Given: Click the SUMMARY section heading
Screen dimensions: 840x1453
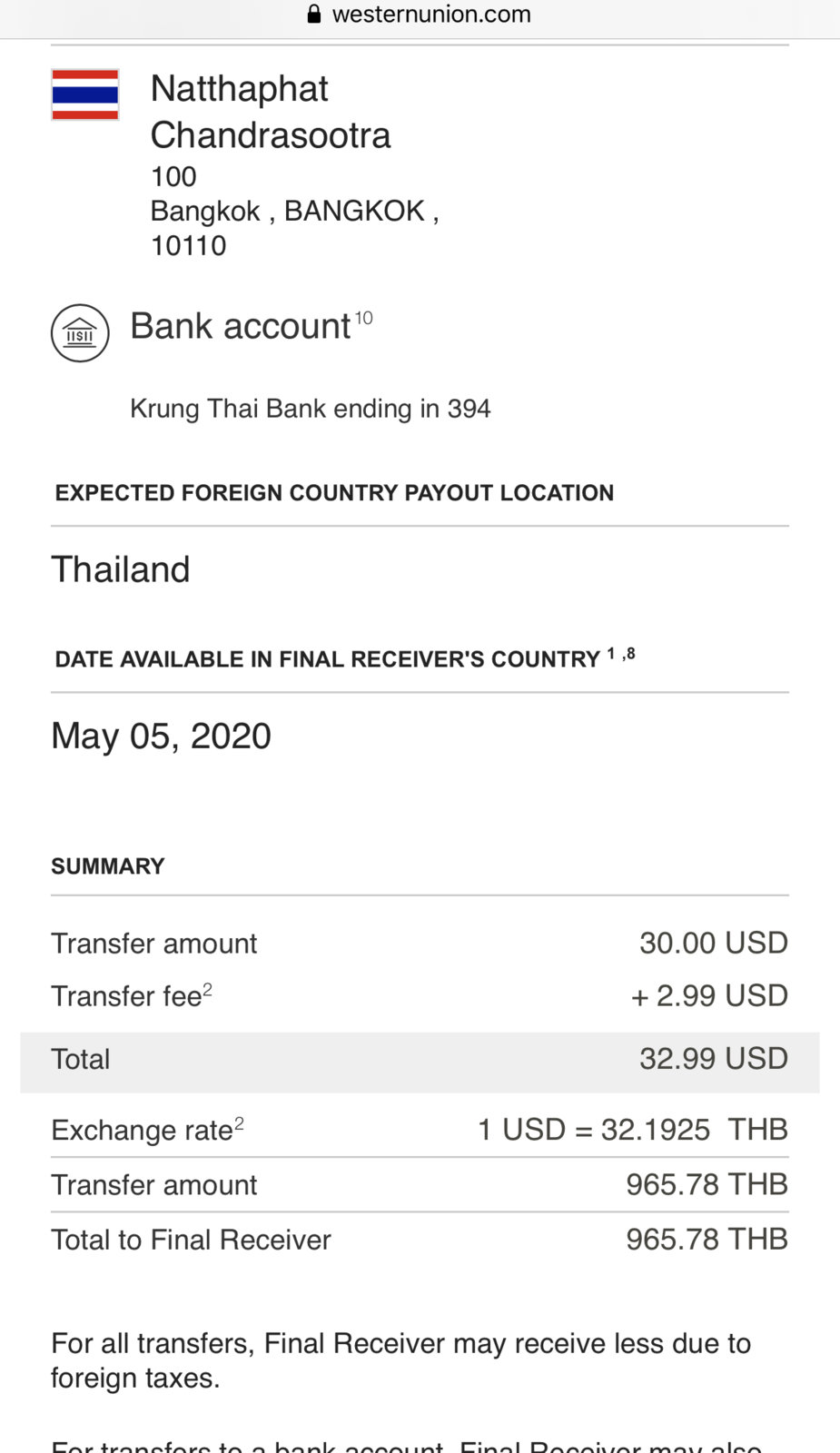Looking at the screenshot, I should [108, 866].
